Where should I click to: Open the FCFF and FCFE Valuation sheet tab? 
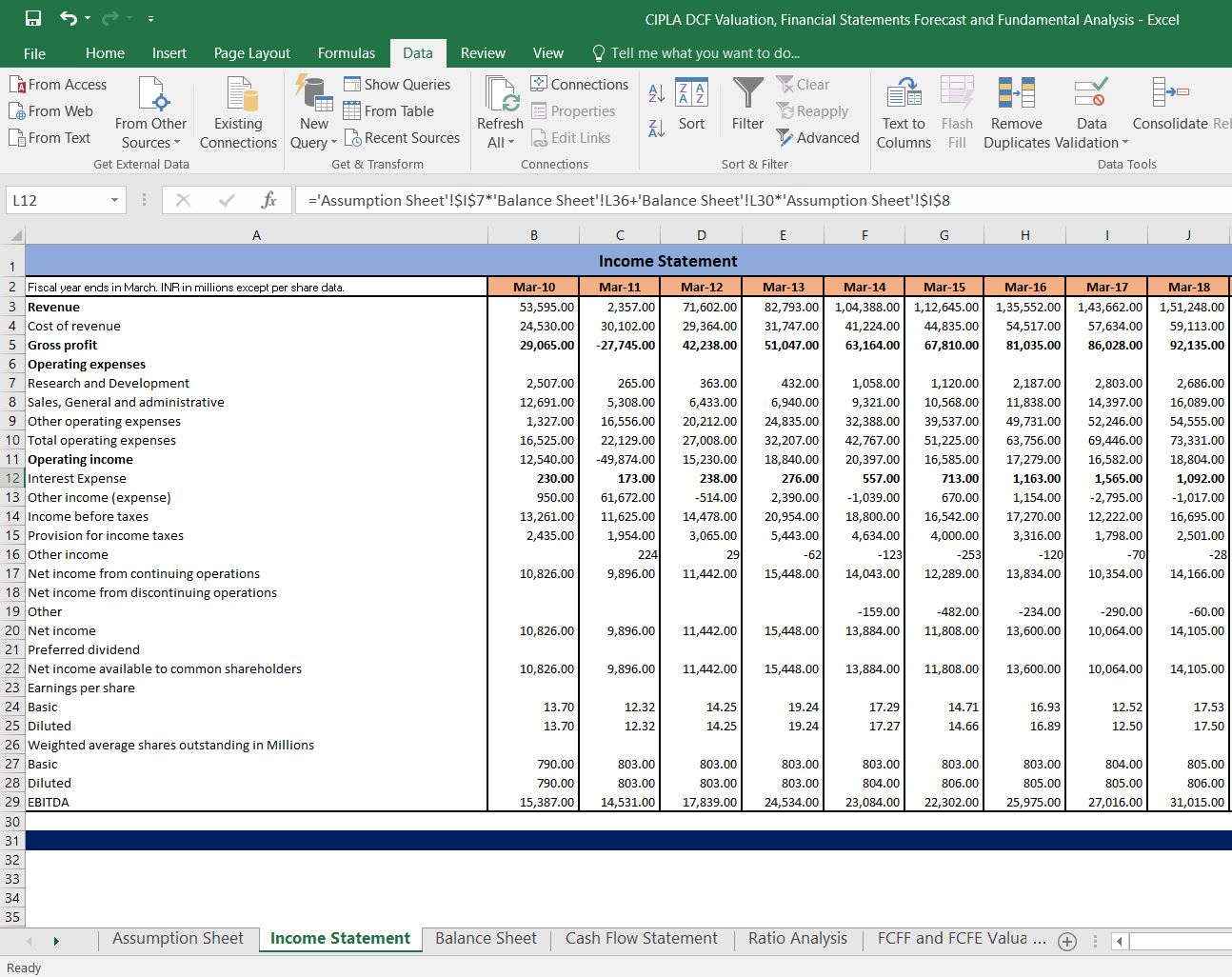pyautogui.click(x=962, y=938)
